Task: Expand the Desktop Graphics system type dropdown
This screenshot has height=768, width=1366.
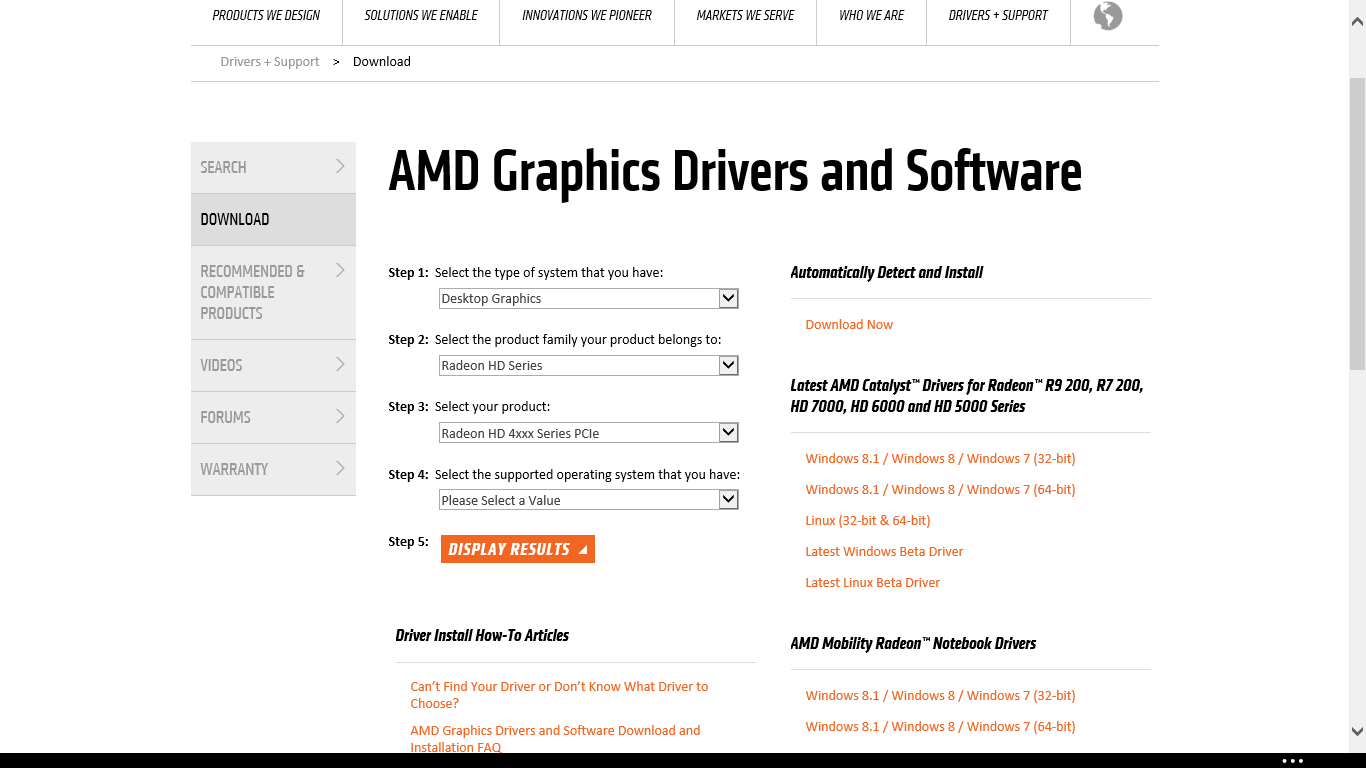Action: pos(589,298)
